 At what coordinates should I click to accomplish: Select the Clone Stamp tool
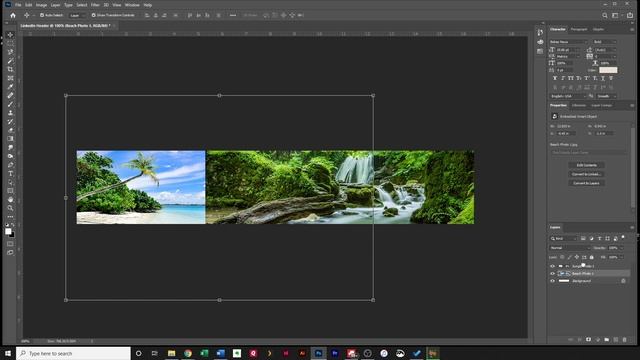[11, 113]
